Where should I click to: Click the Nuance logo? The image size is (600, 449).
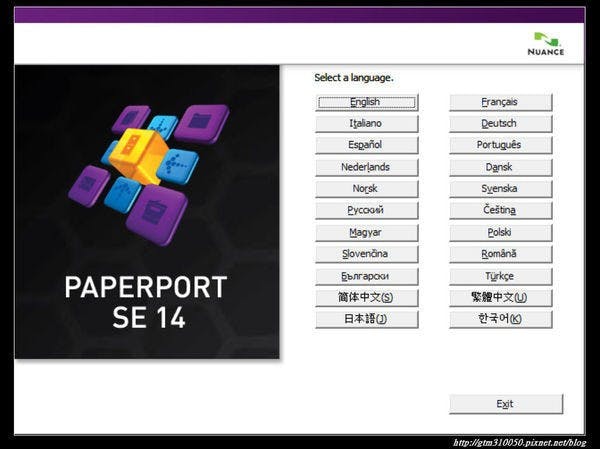pyautogui.click(x=546, y=44)
